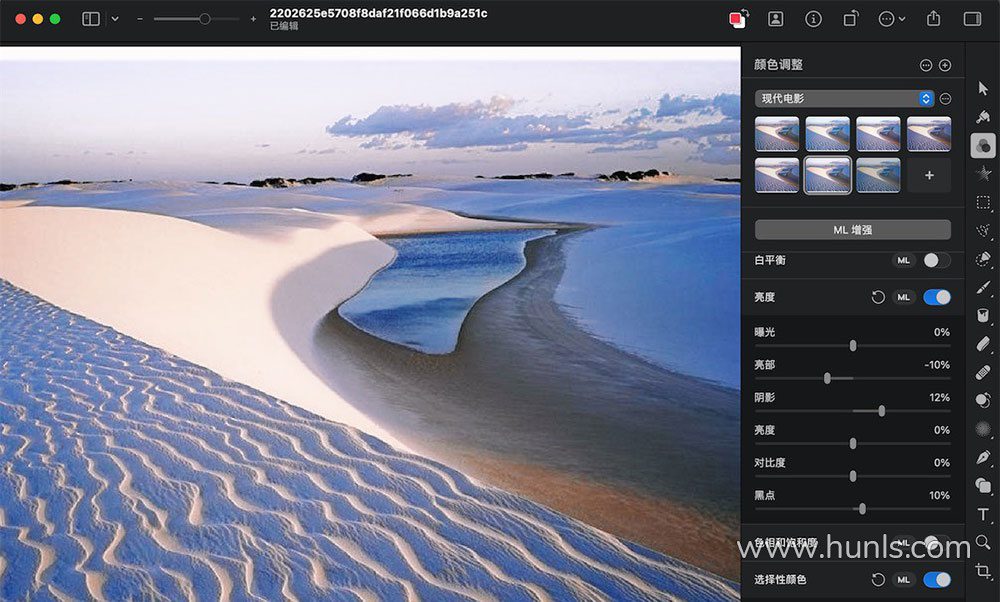Open the Effects star tool
Image resolution: width=1000 pixels, height=602 pixels.
click(x=983, y=173)
